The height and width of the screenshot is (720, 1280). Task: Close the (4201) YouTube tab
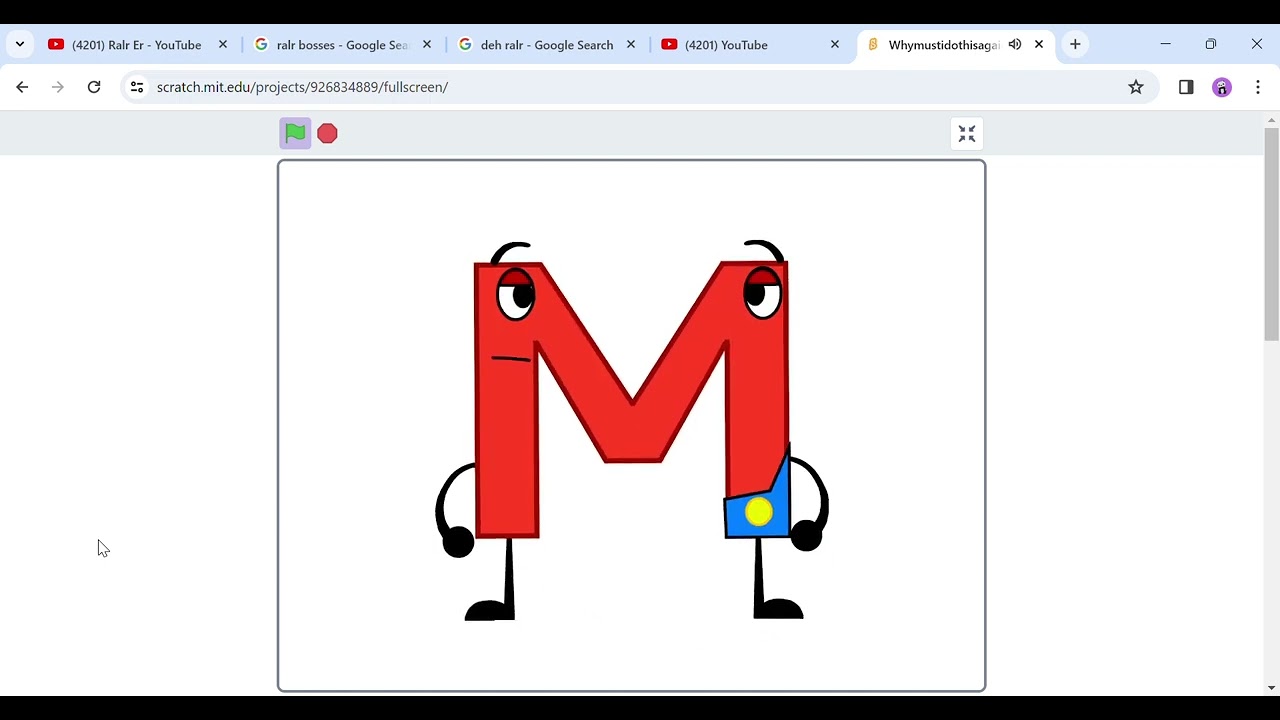(x=835, y=45)
